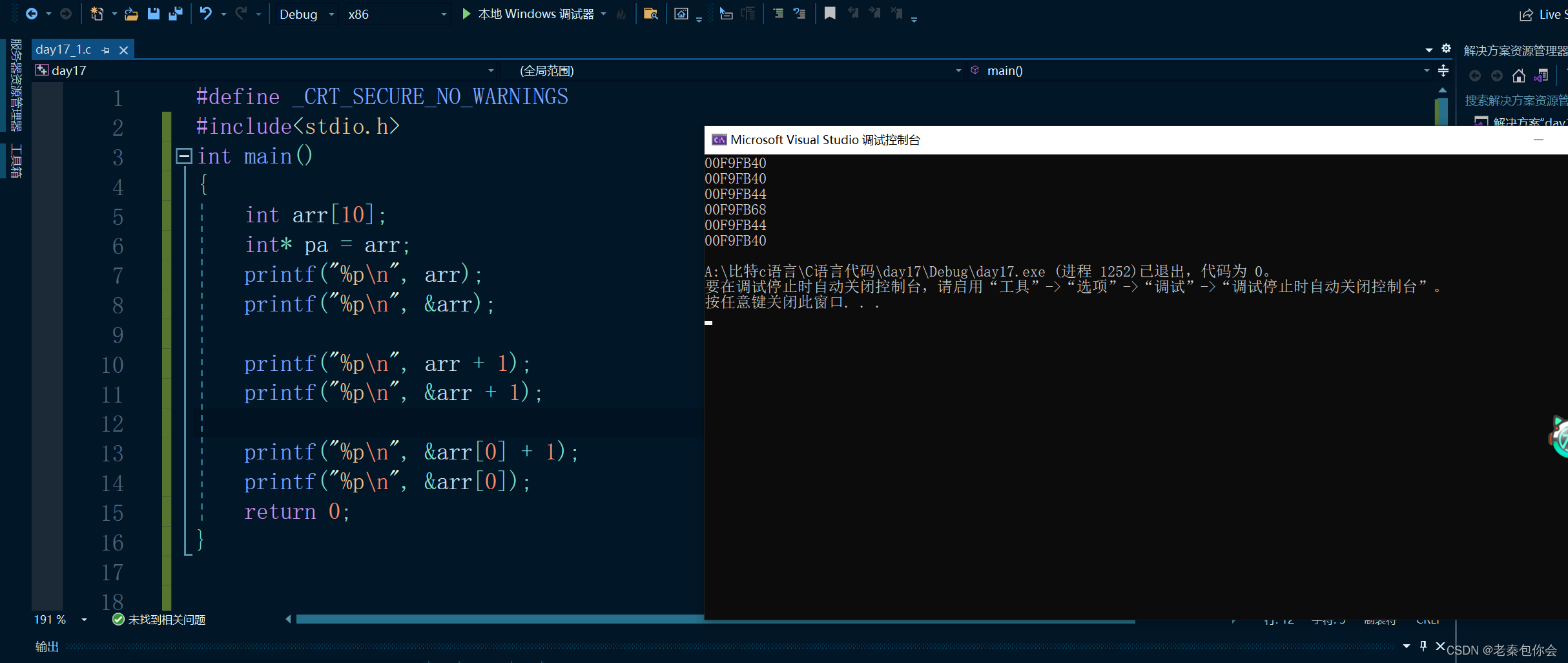The width and height of the screenshot is (1568, 663).
Task: Close the day17_1.c editor tab
Action: 123,50
